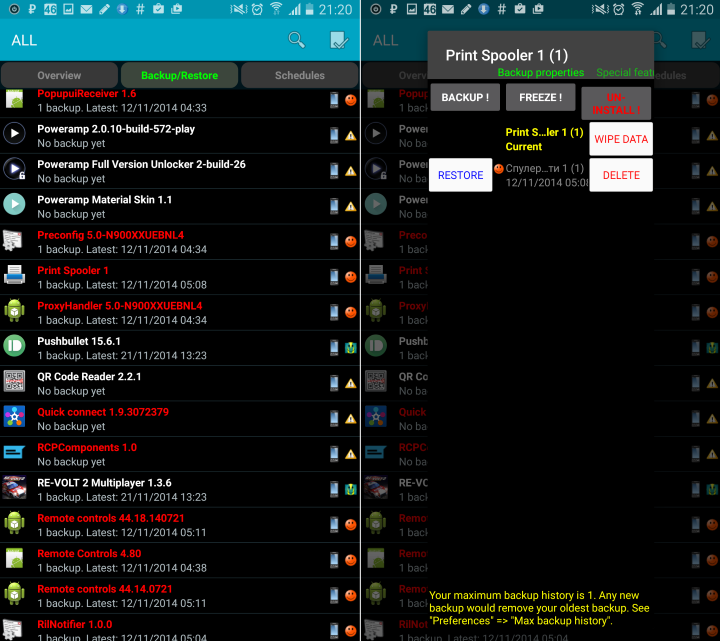The image size is (720, 641).
Task: Tap the smiley icon beside the Спулер backup
Action: [499, 169]
